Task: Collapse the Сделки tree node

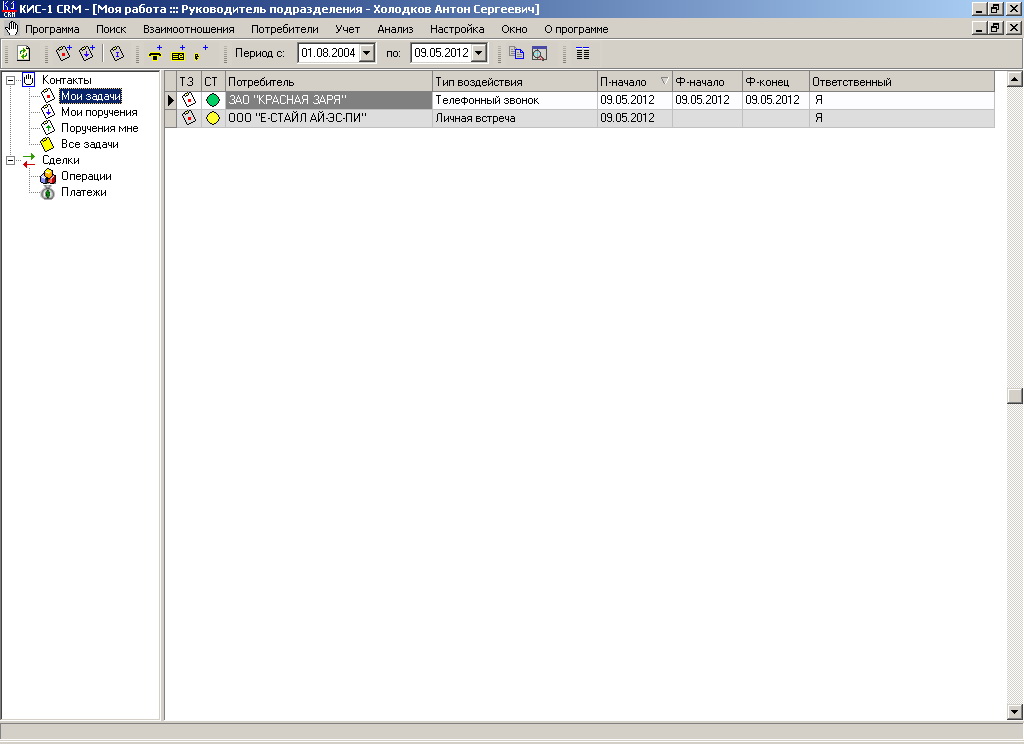Action: click(x=10, y=161)
